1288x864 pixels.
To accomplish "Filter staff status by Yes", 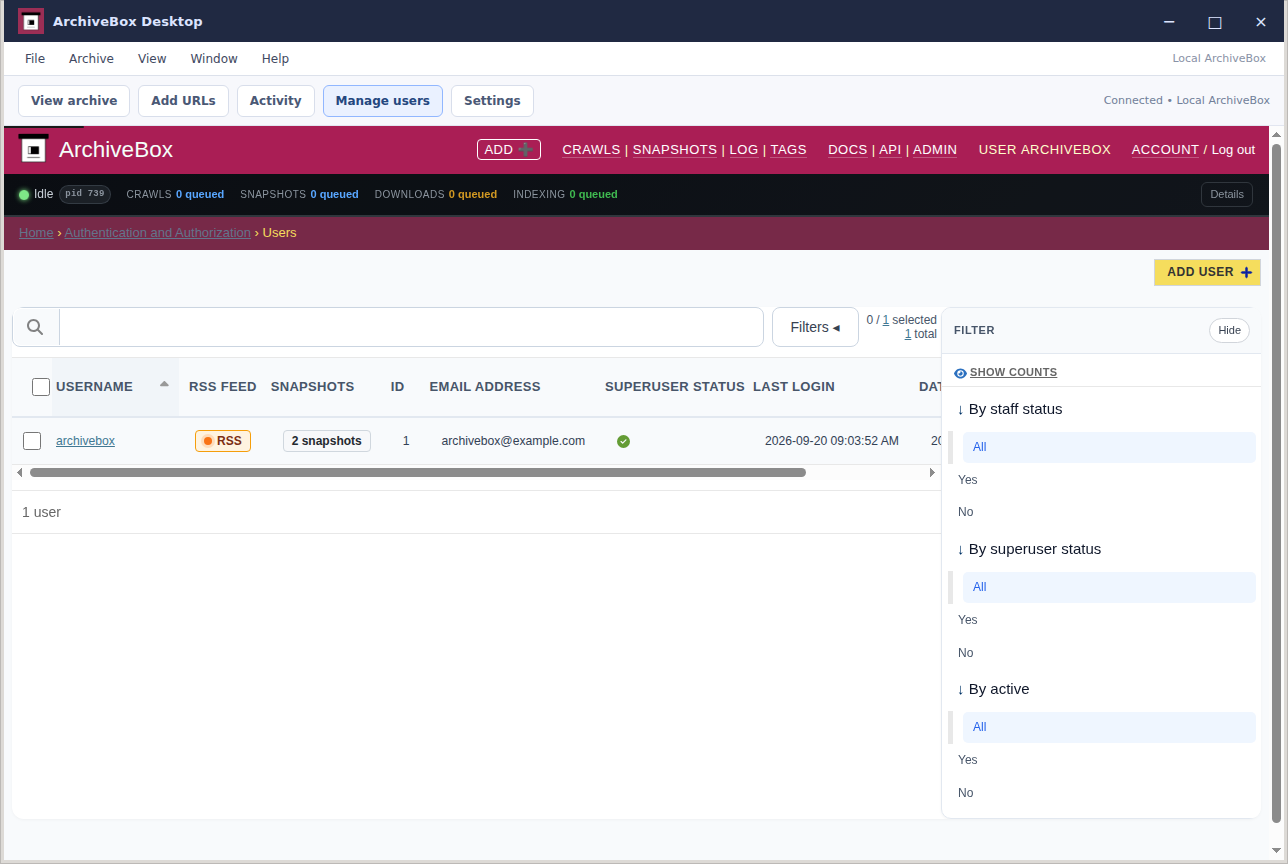I will (x=967, y=480).
